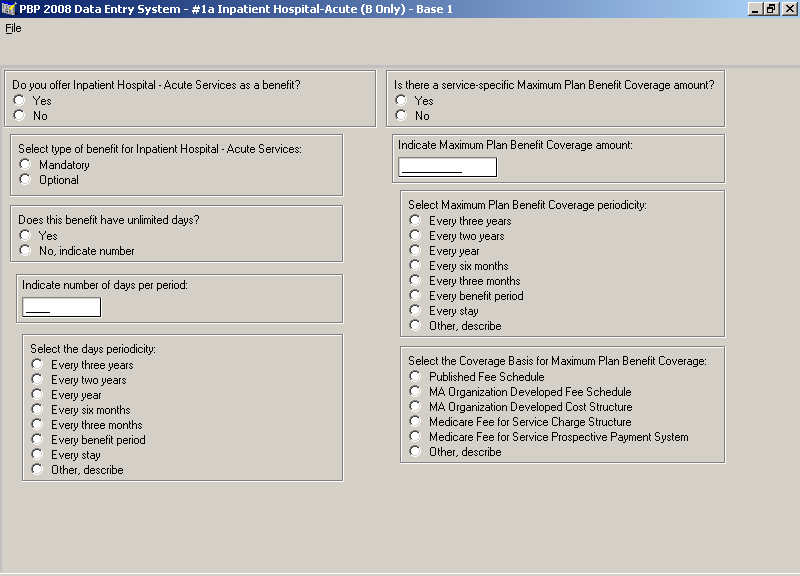Minimize the PBP Data Entry window
Screen dimensions: 800x576
pyautogui.click(x=755, y=9)
